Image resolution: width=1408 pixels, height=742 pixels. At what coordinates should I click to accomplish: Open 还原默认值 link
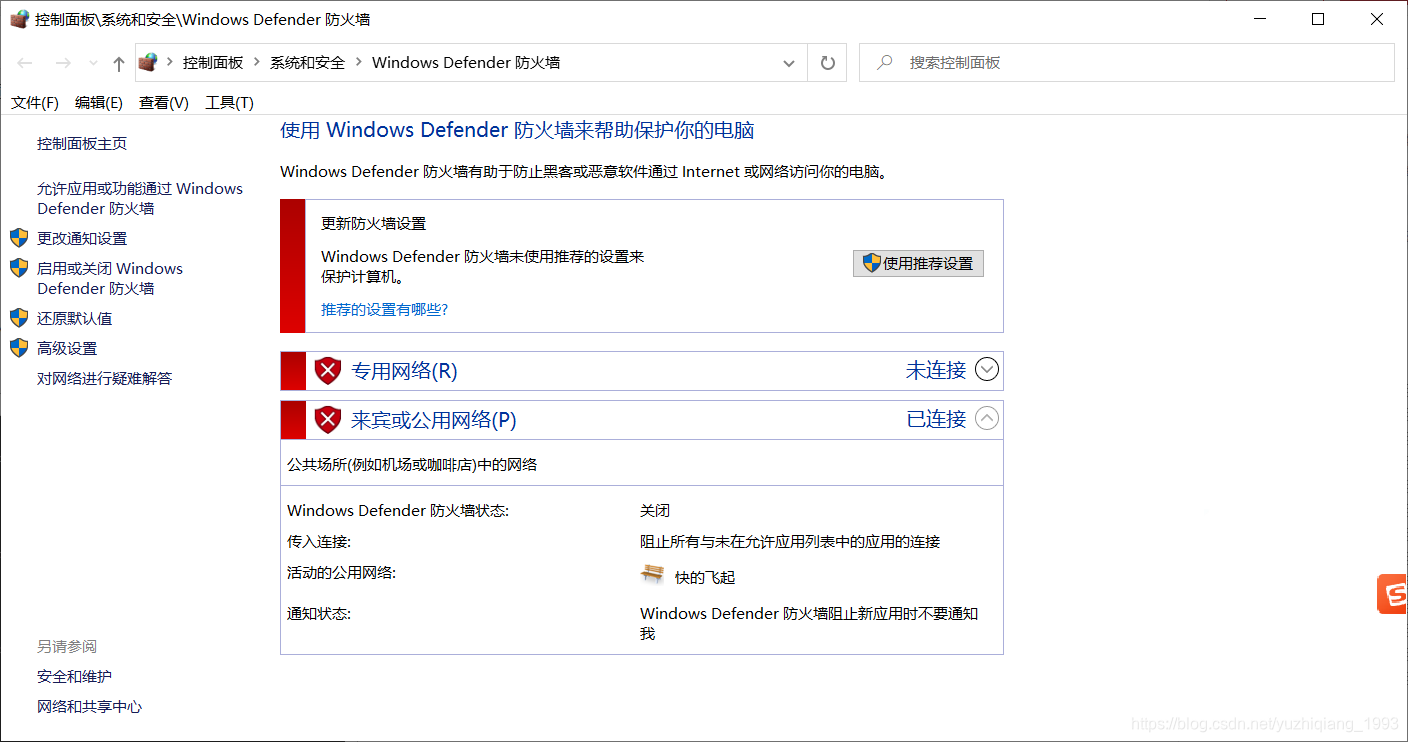click(75, 318)
